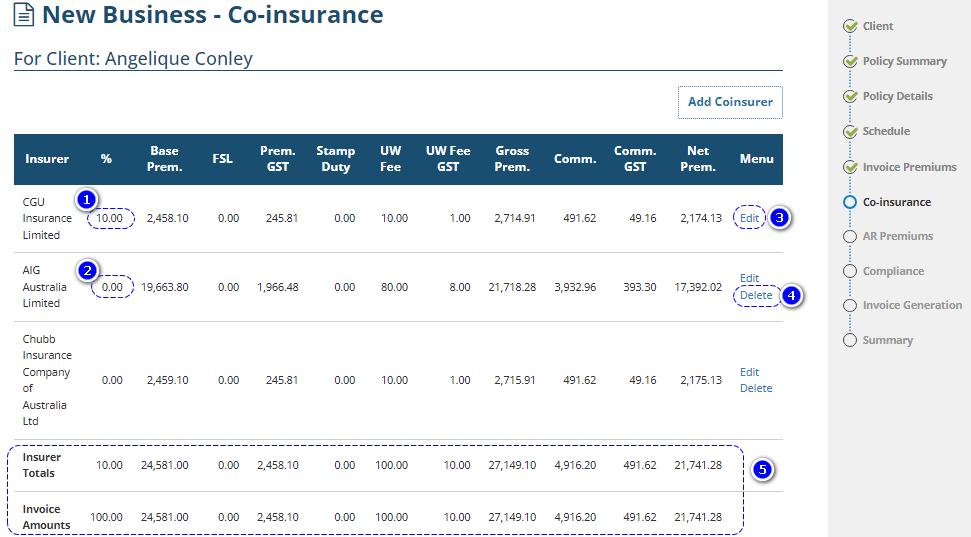
Task: Go to the Summary step
Action: [x=887, y=340]
